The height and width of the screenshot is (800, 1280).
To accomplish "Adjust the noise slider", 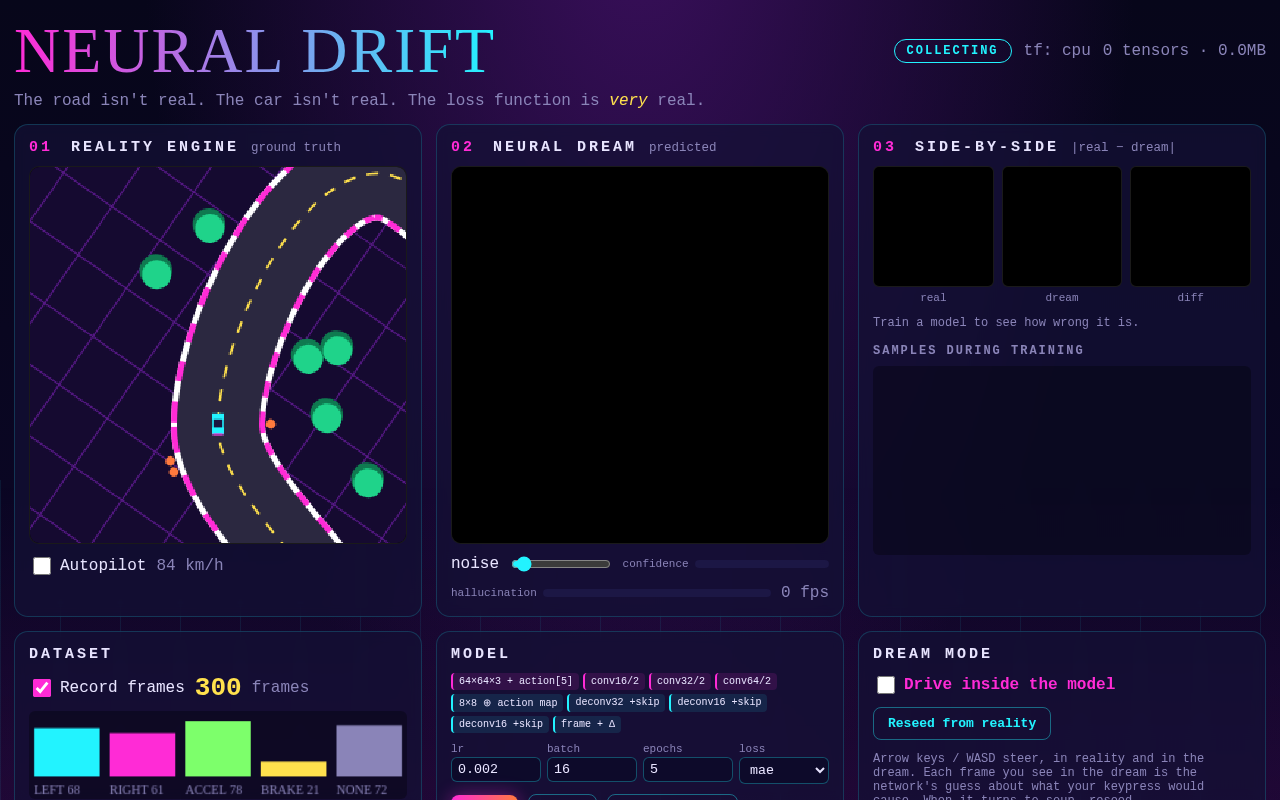I will 561,564.
